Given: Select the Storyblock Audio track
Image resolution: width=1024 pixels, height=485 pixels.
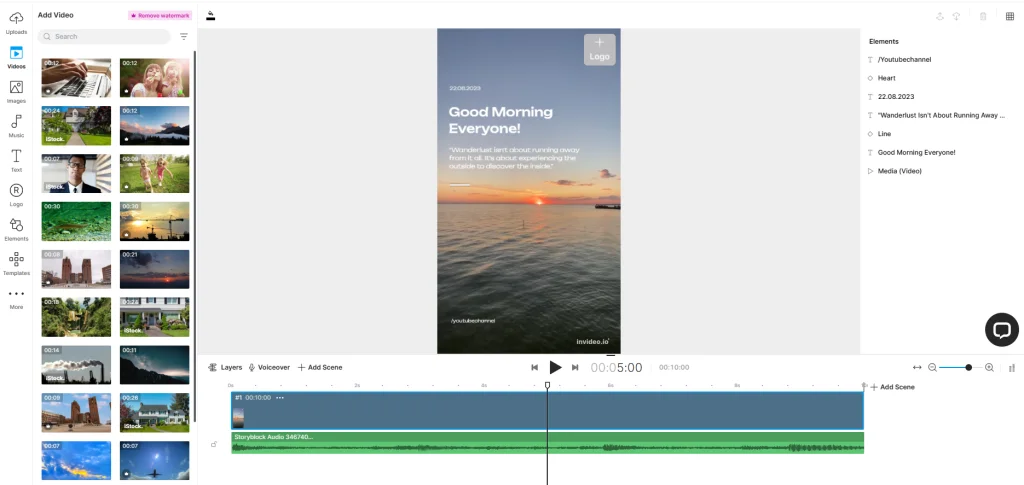Looking at the screenshot, I should pyautogui.click(x=547, y=443).
